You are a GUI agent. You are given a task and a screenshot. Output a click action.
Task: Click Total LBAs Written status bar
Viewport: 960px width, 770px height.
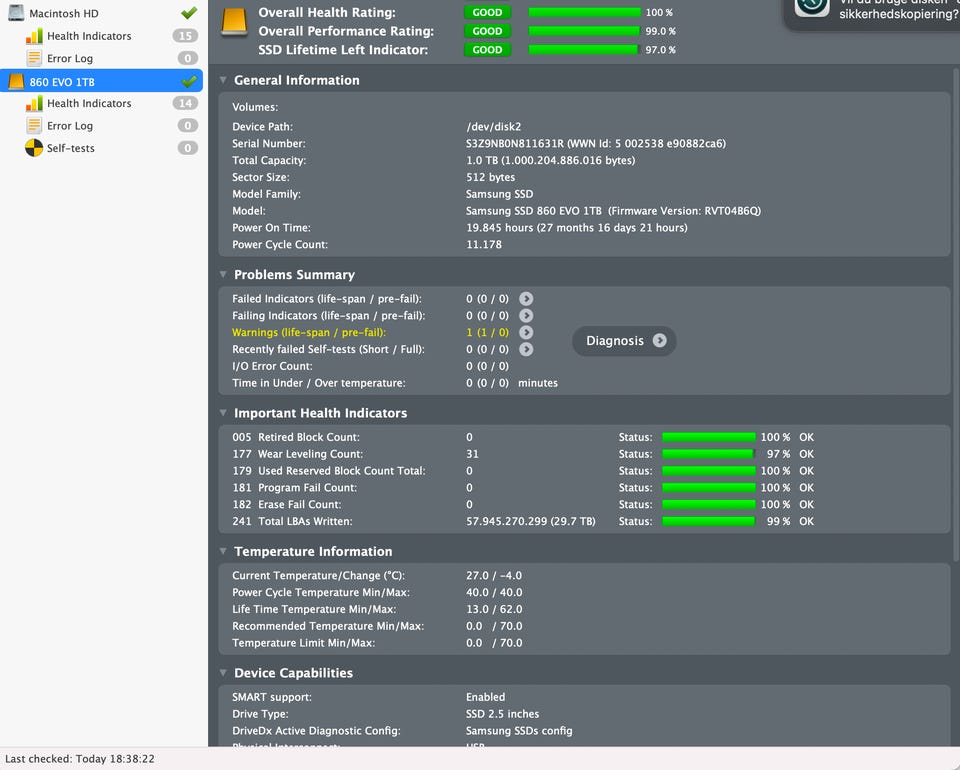click(709, 521)
